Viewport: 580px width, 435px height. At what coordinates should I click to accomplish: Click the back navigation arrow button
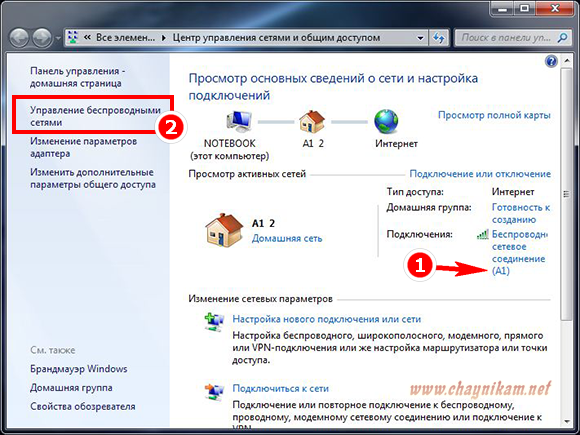click(19, 38)
